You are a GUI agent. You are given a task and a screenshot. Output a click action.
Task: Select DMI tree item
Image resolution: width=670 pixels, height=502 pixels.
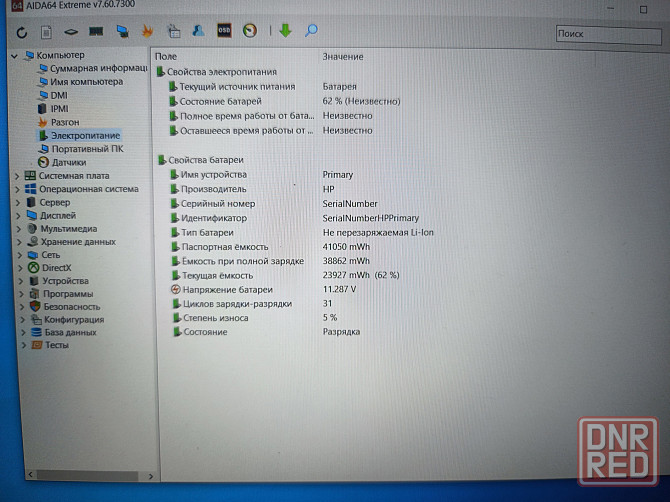click(53, 95)
